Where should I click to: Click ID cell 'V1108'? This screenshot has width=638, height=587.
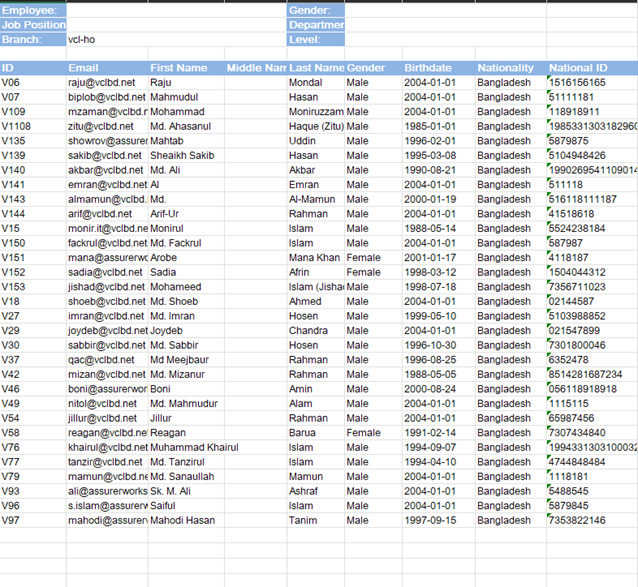tap(33, 127)
